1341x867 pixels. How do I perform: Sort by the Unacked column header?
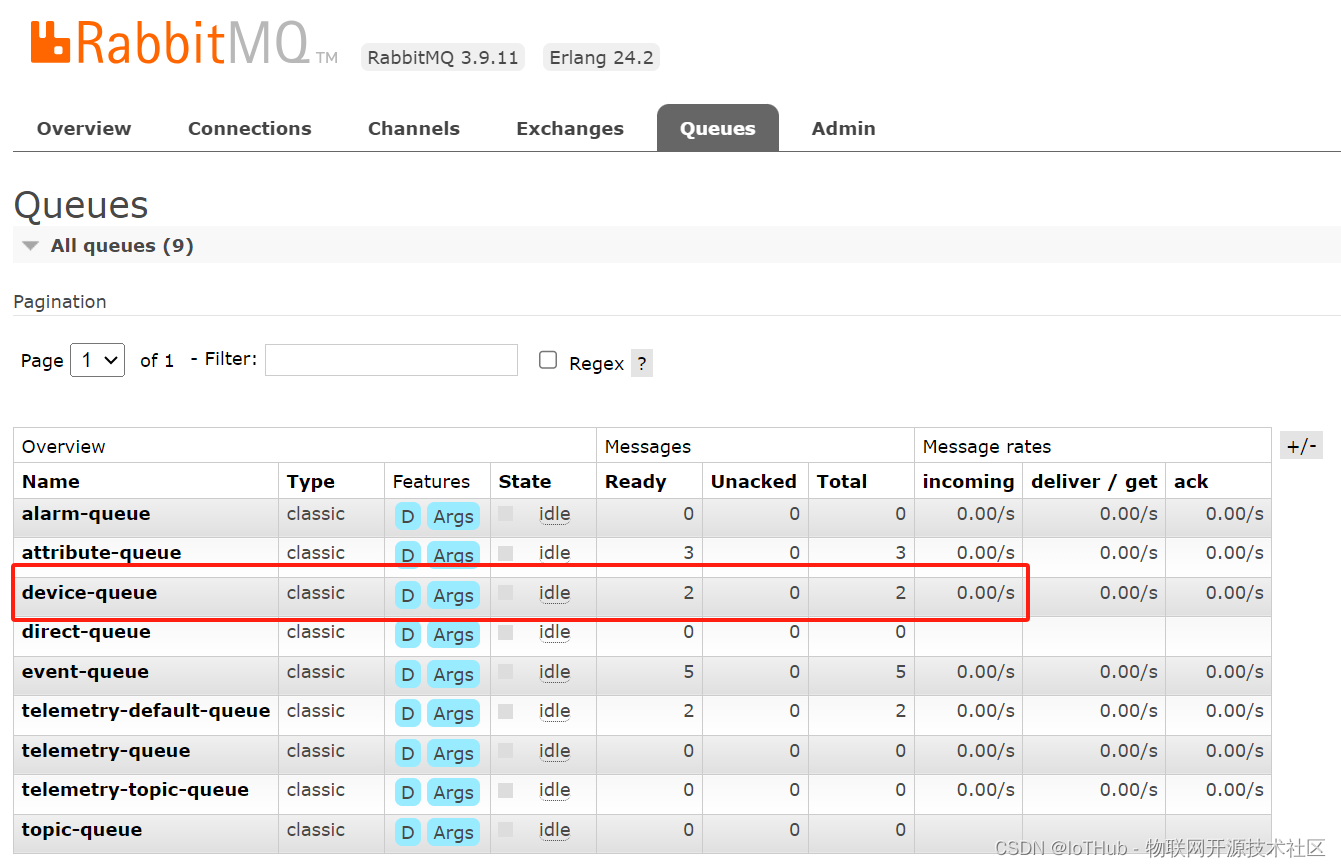(x=754, y=481)
